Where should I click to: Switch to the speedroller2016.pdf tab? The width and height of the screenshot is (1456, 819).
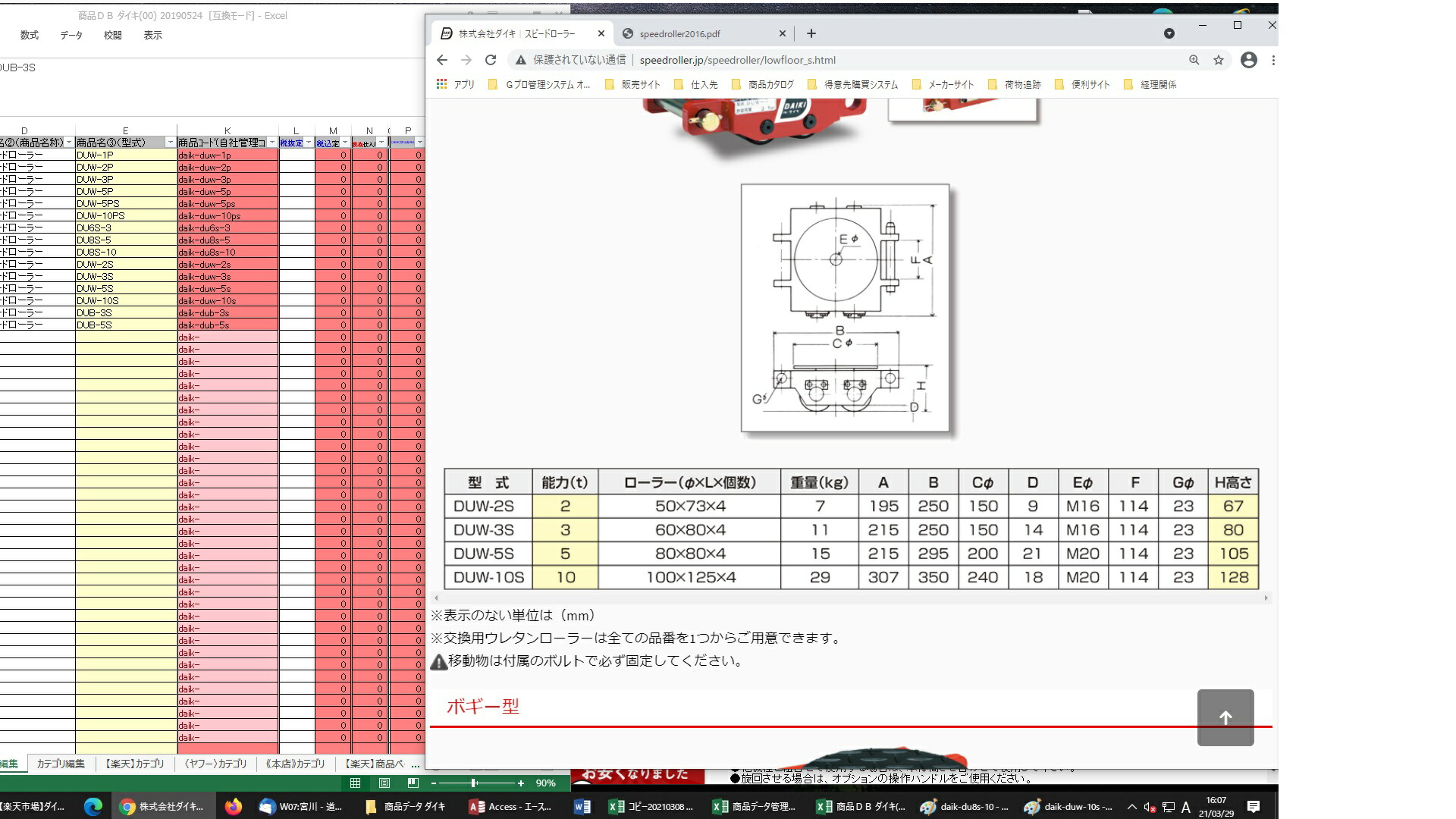701,33
